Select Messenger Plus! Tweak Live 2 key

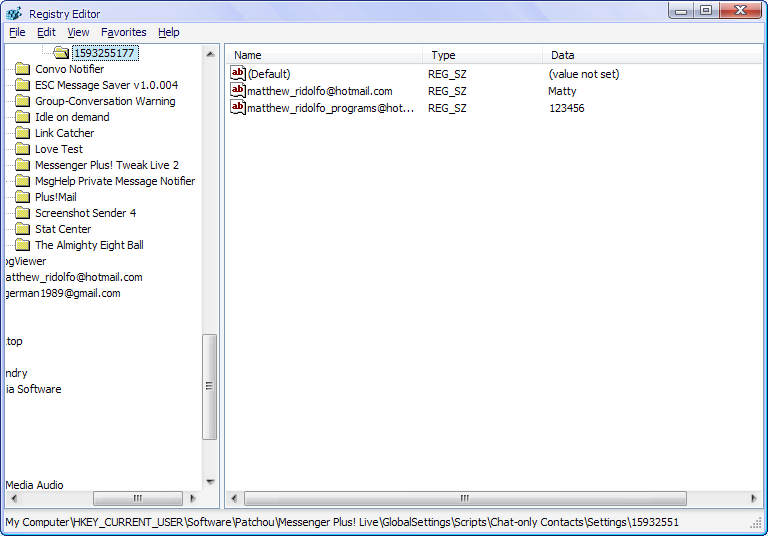pos(107,165)
